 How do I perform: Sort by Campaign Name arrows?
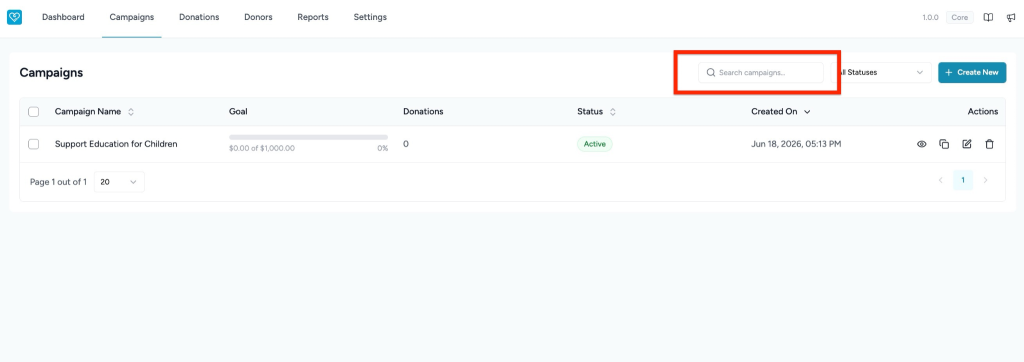pyautogui.click(x=131, y=112)
